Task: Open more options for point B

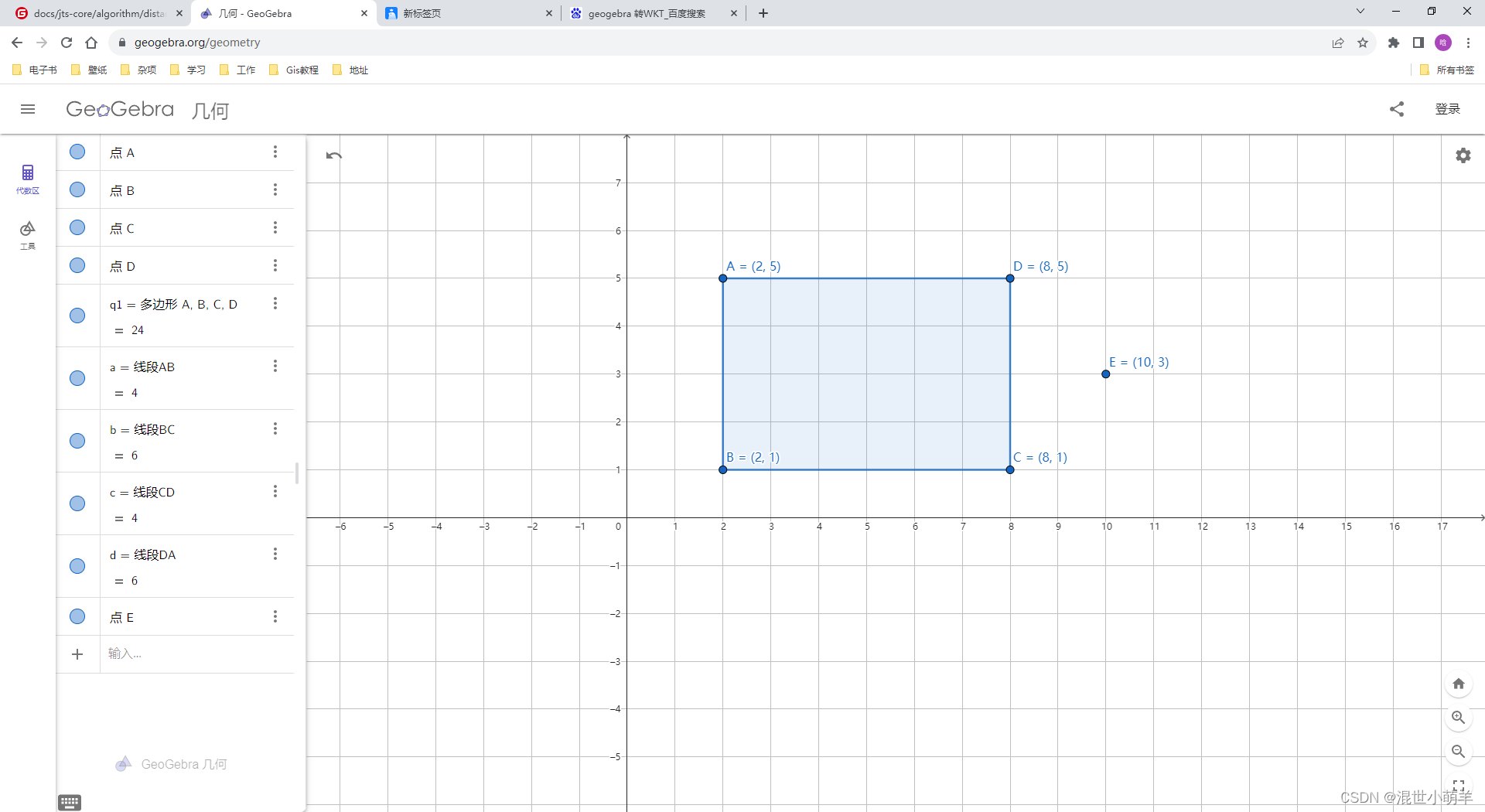Action: coord(275,189)
